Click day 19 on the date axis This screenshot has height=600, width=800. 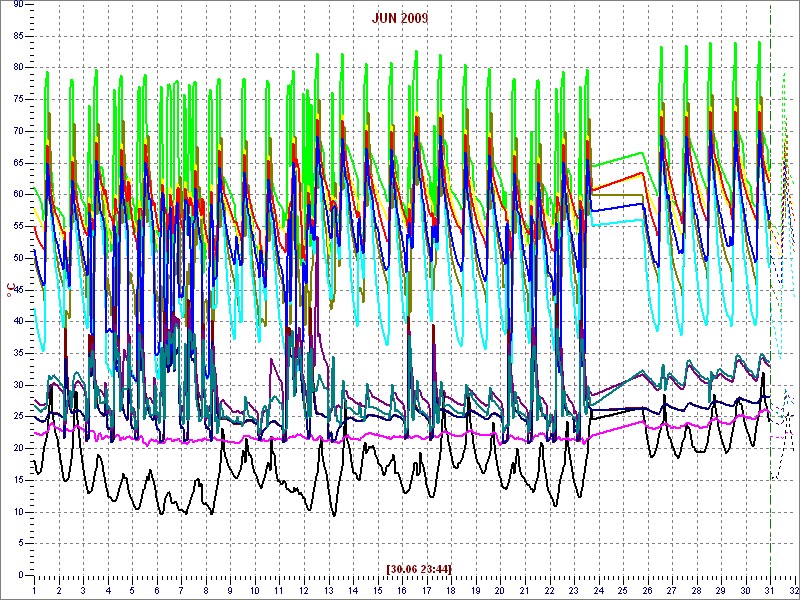(476, 590)
